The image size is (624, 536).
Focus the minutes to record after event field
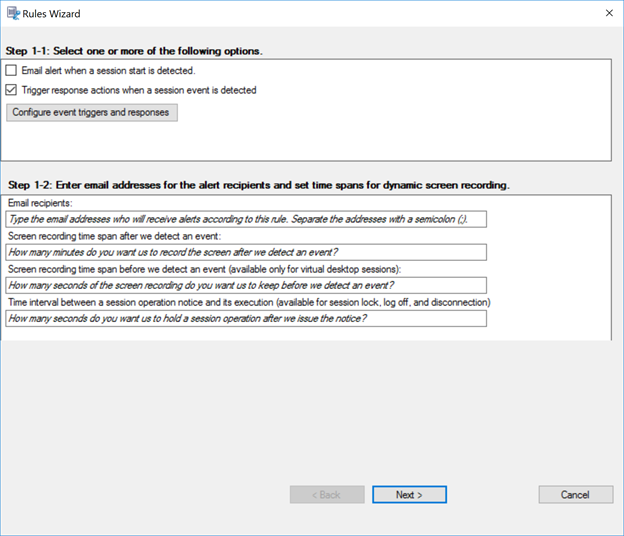coord(245,252)
